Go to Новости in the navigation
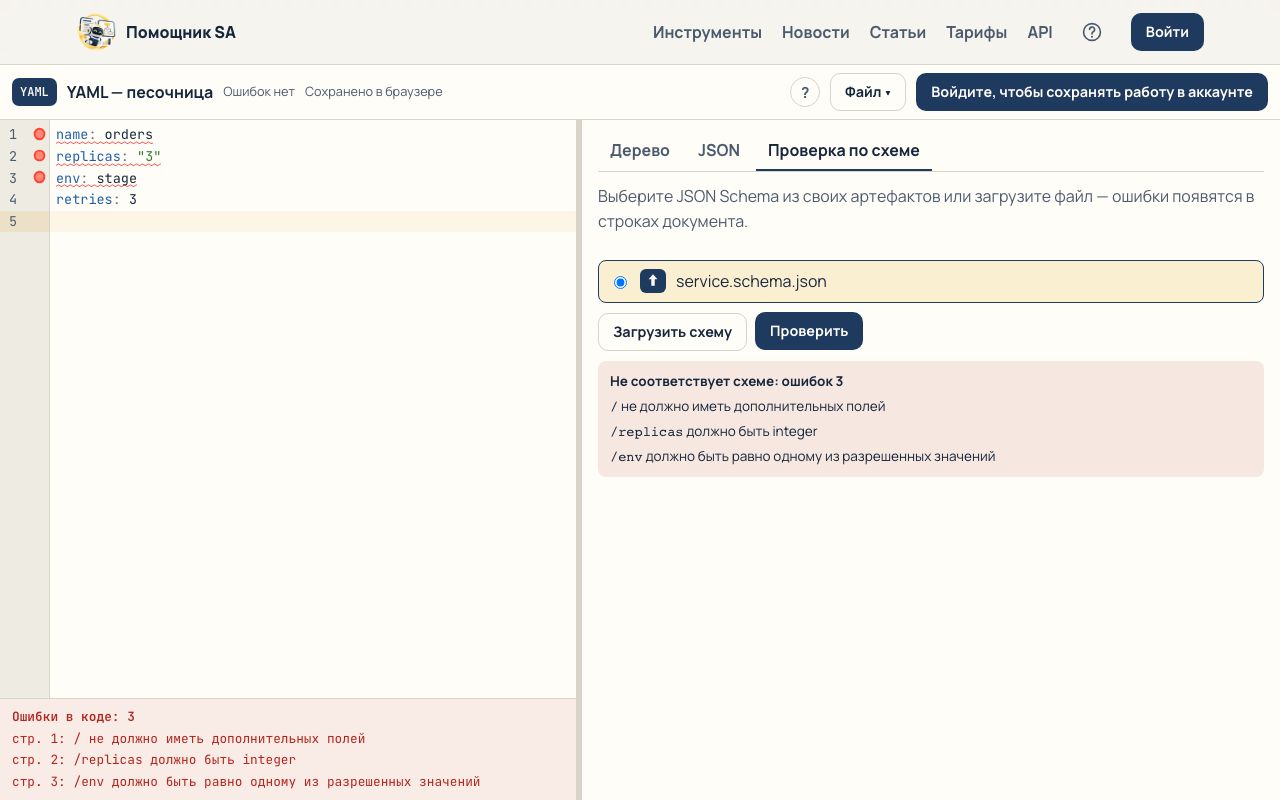The image size is (1280, 800). [x=816, y=32]
